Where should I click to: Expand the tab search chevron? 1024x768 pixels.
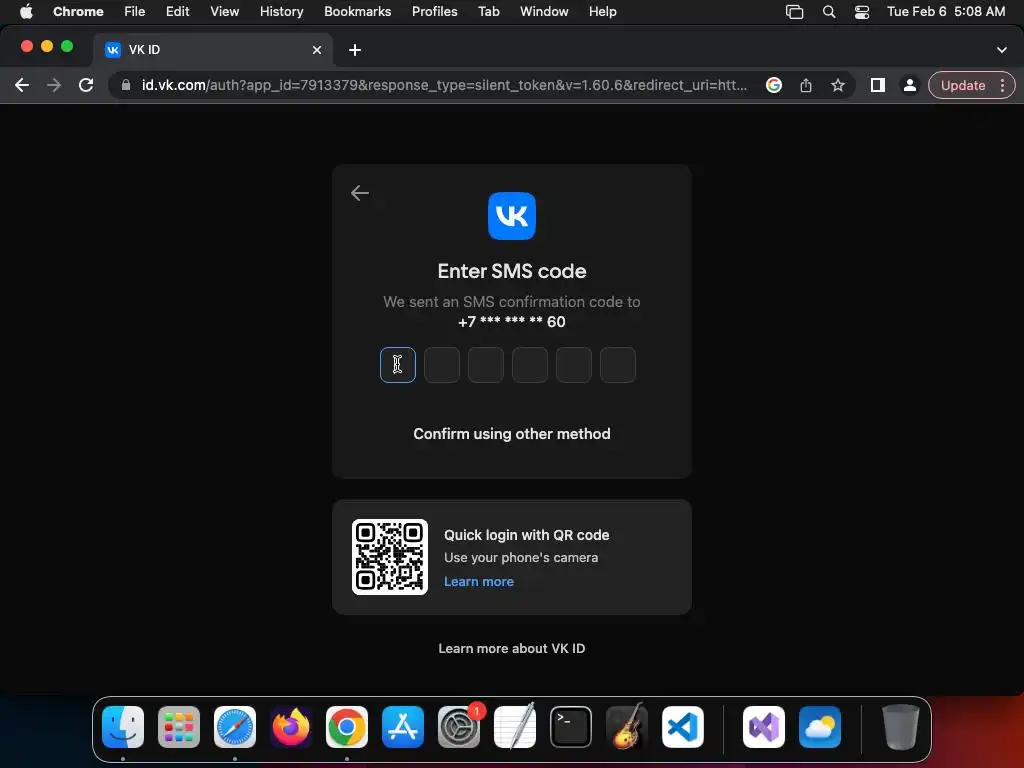tap(1002, 50)
